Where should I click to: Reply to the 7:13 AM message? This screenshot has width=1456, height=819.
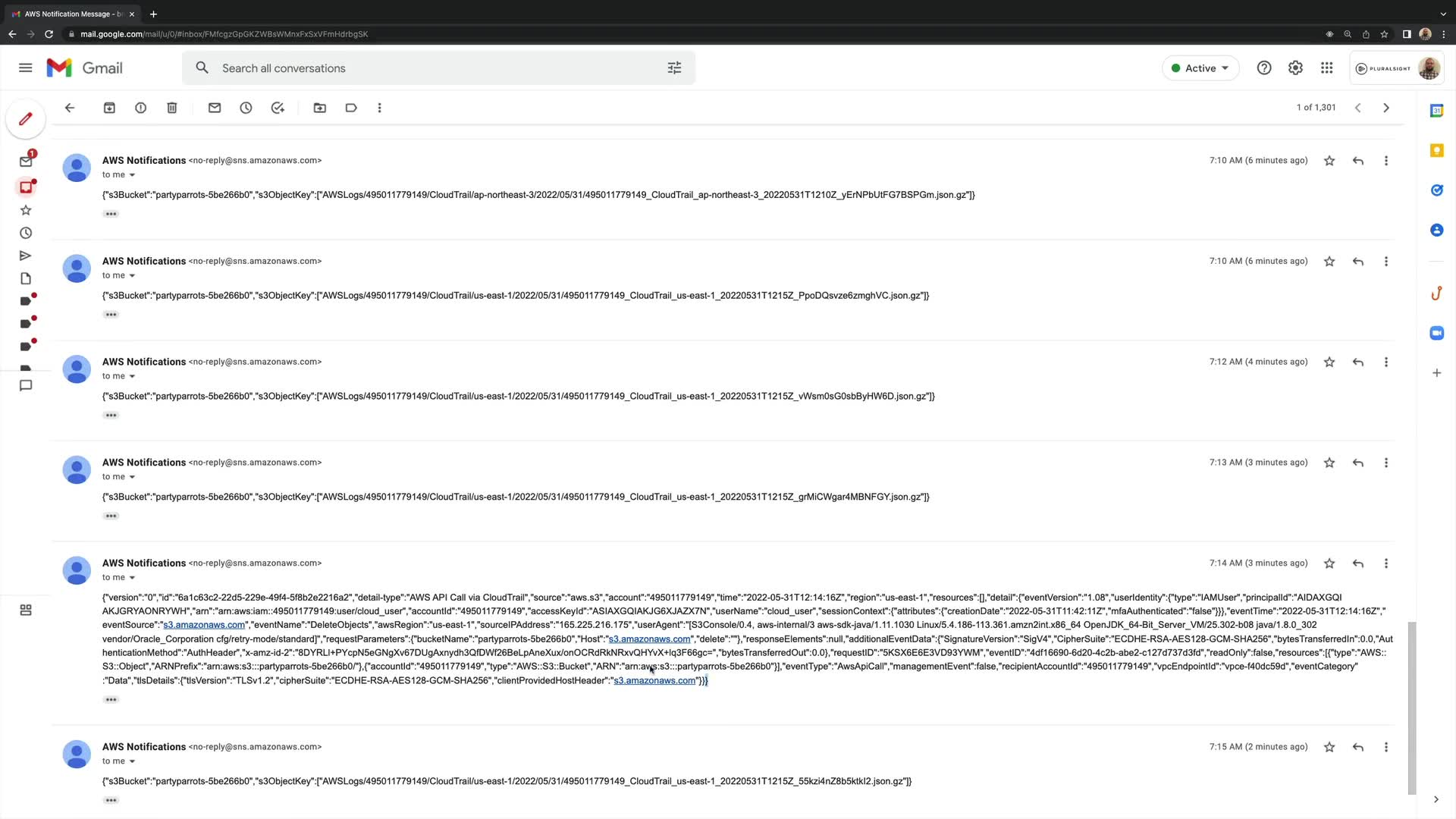pyautogui.click(x=1358, y=463)
